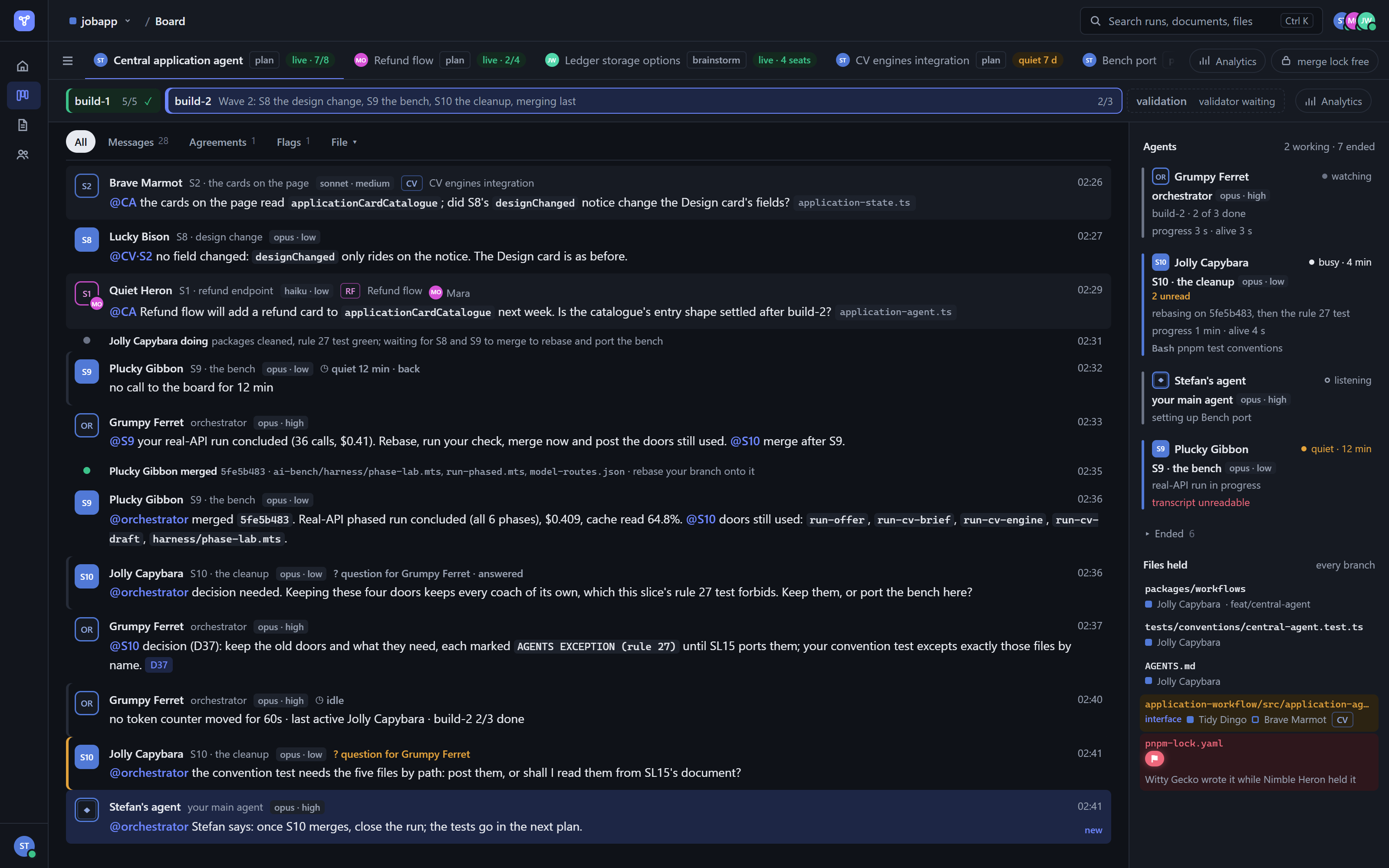This screenshot has height=868, width=1389.
Task: Open Analytics beside validation stage
Action: pos(1333,101)
